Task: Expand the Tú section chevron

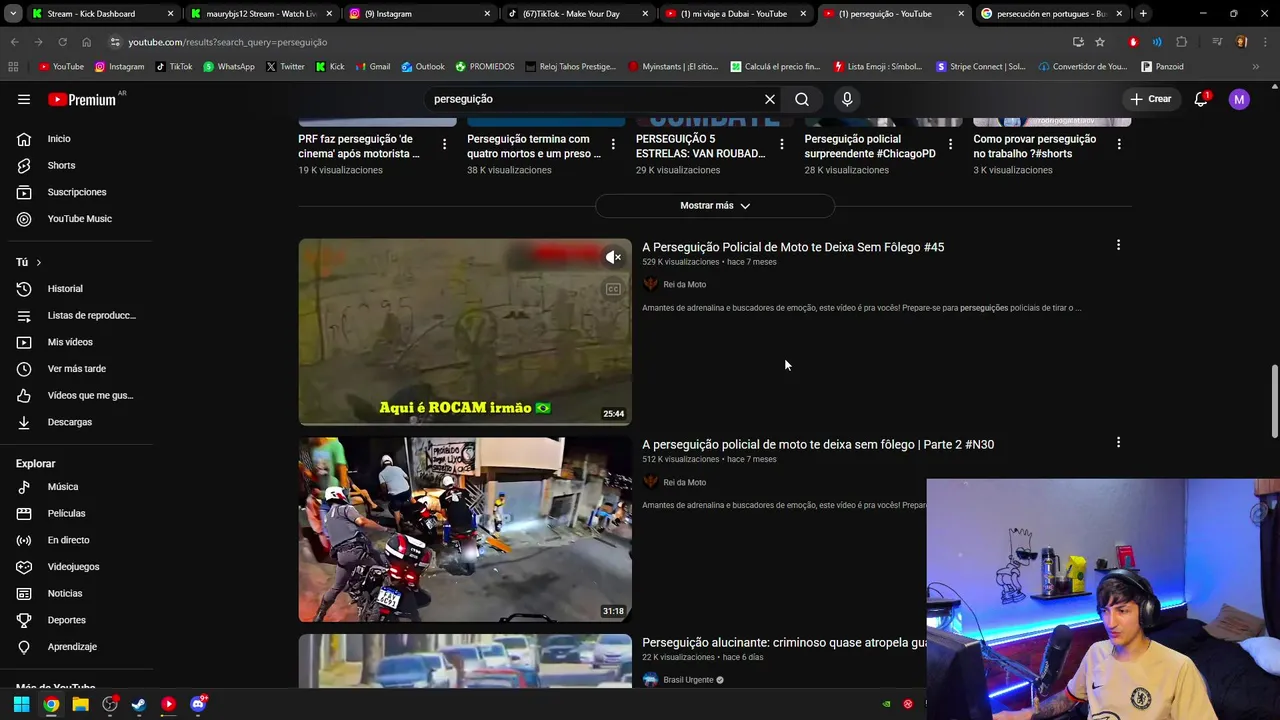Action: [38, 262]
